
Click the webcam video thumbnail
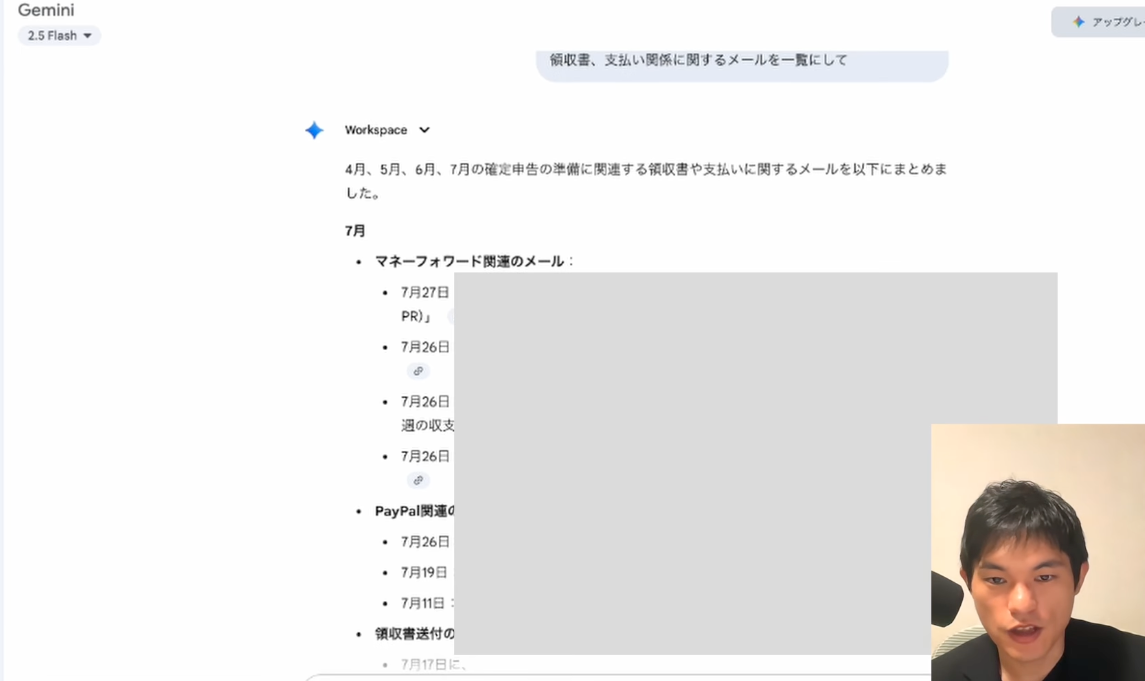point(1037,552)
